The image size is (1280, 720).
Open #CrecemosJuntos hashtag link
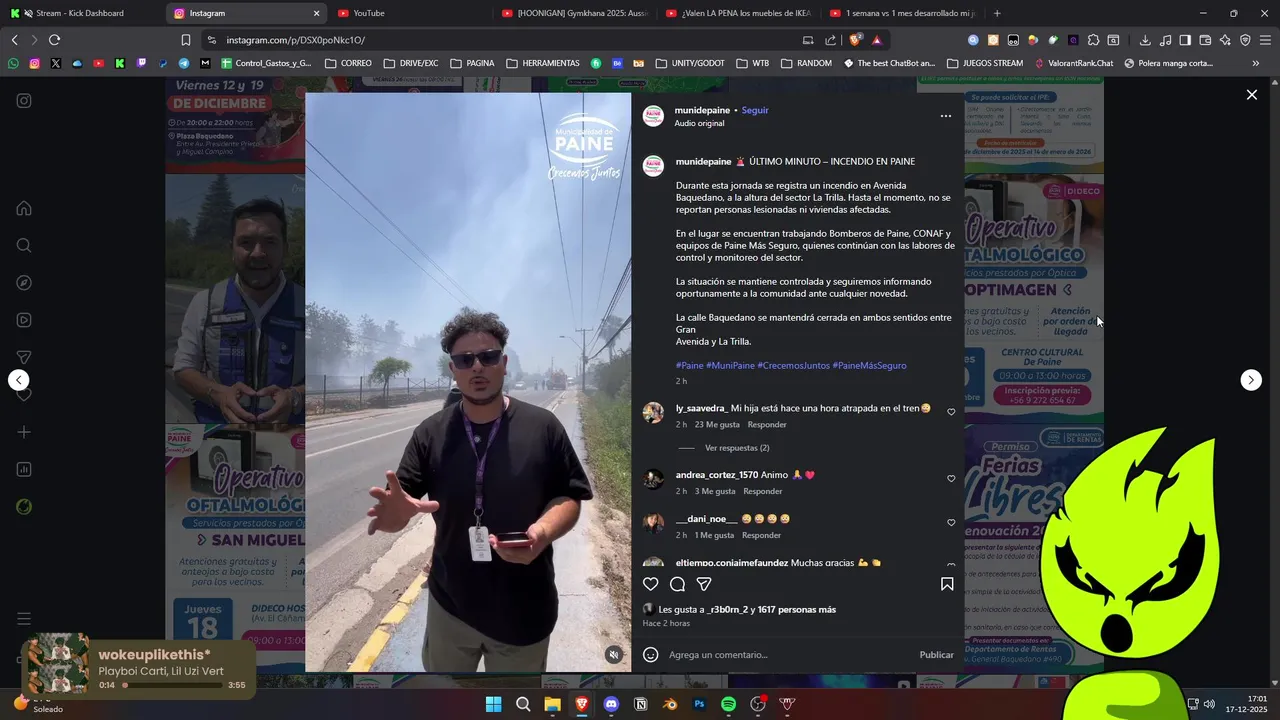pyautogui.click(x=793, y=365)
